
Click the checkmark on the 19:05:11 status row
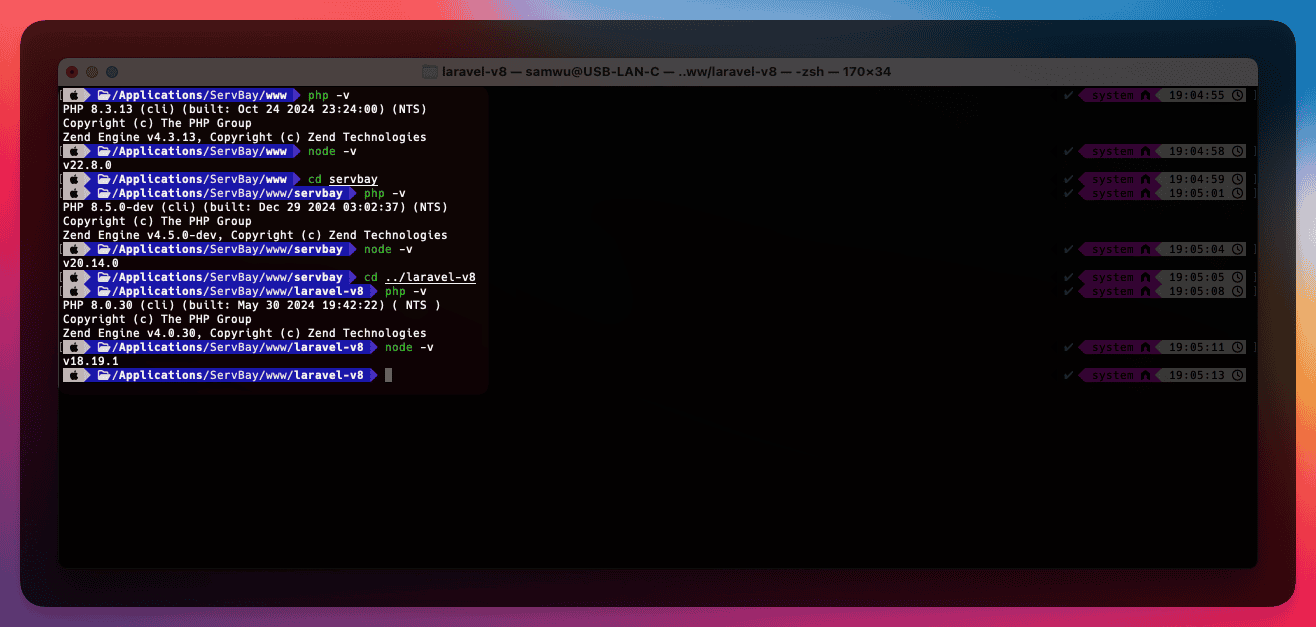1069,347
